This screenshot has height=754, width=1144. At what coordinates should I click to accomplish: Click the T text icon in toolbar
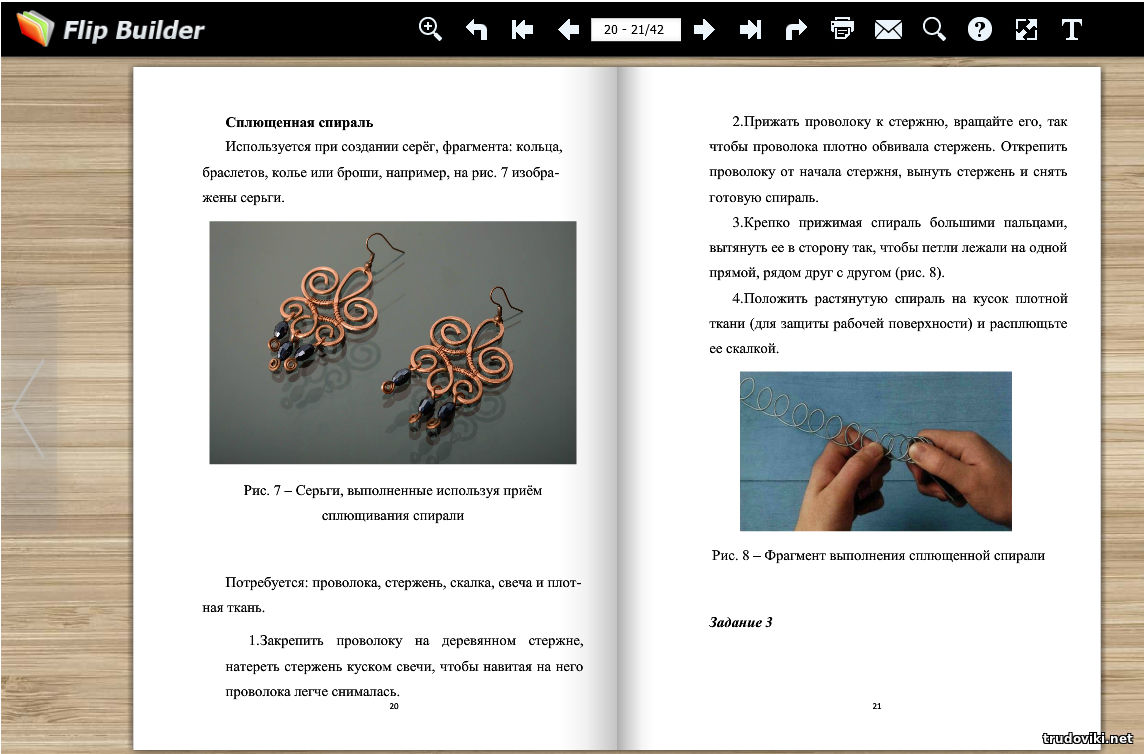tap(1071, 29)
